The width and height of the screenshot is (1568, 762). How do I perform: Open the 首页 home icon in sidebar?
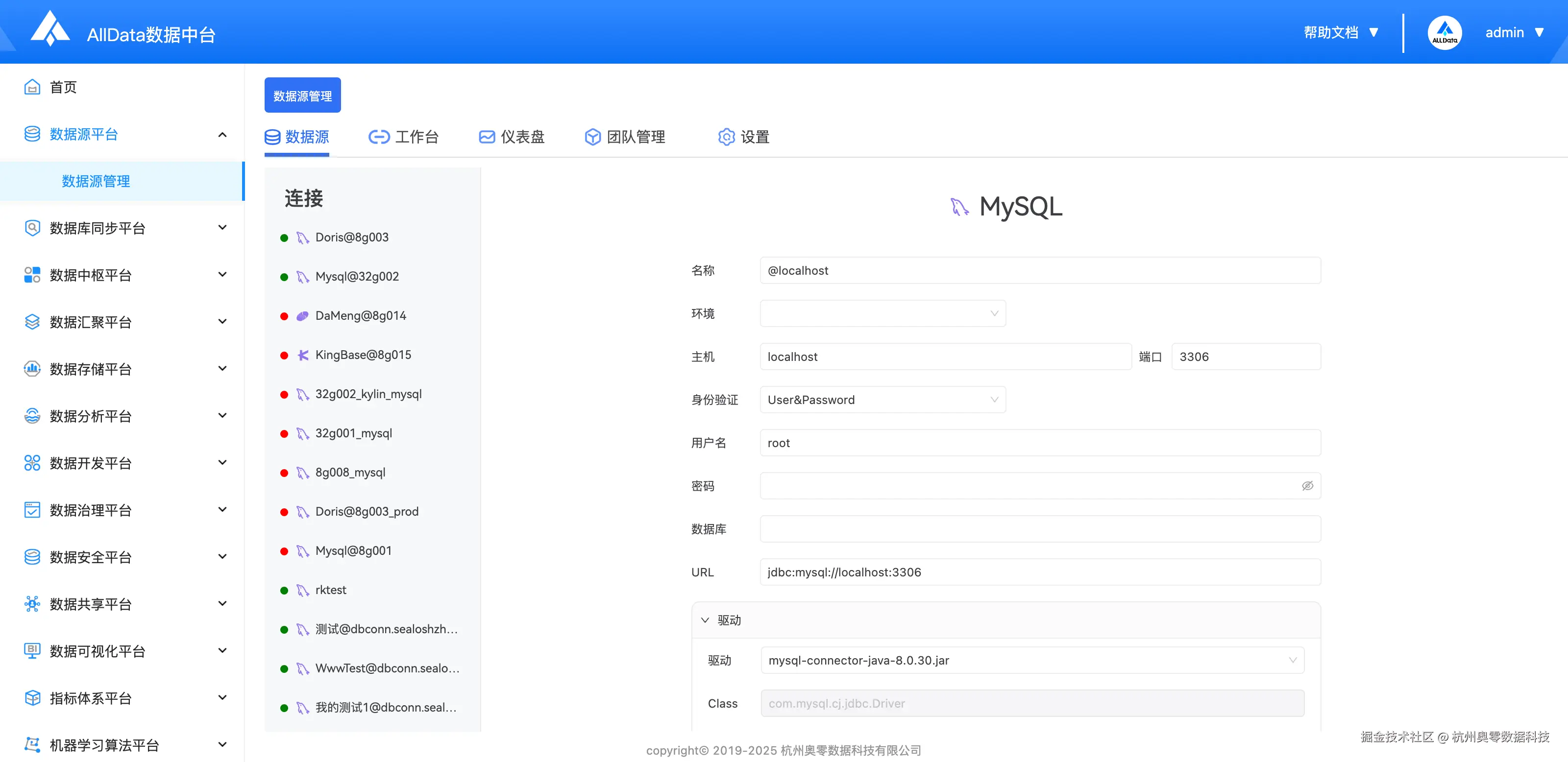(32, 87)
